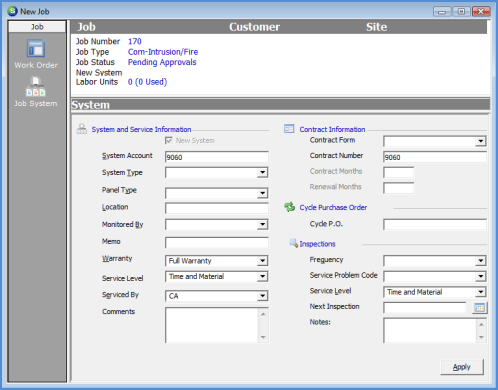Image resolution: width=498 pixels, height=390 pixels.
Task: Maximize the New Job window
Action: pyautogui.click(x=461, y=12)
